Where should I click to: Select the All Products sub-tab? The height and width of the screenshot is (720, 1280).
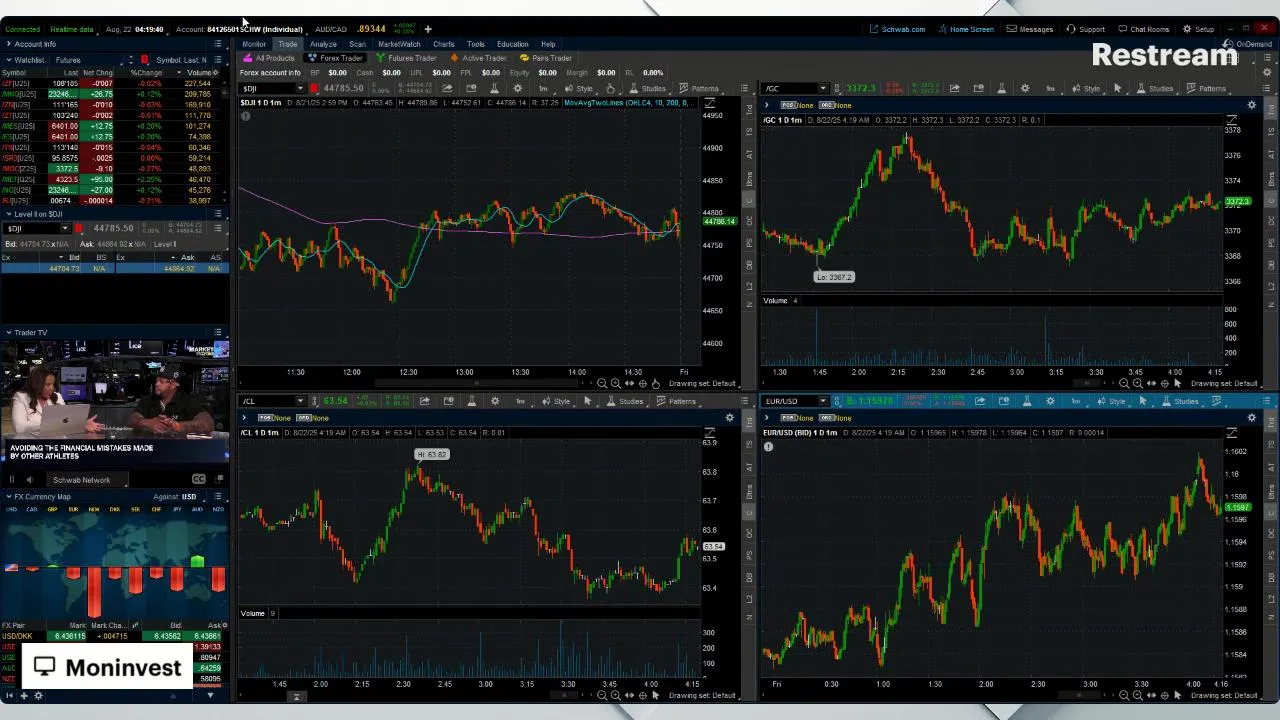click(x=269, y=58)
